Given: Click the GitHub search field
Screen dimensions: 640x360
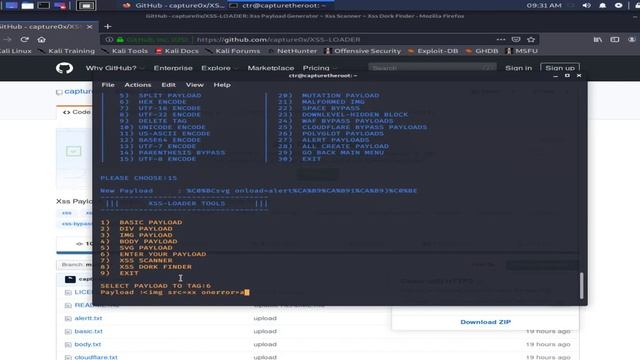Looking at the screenshot, I should [432, 68].
